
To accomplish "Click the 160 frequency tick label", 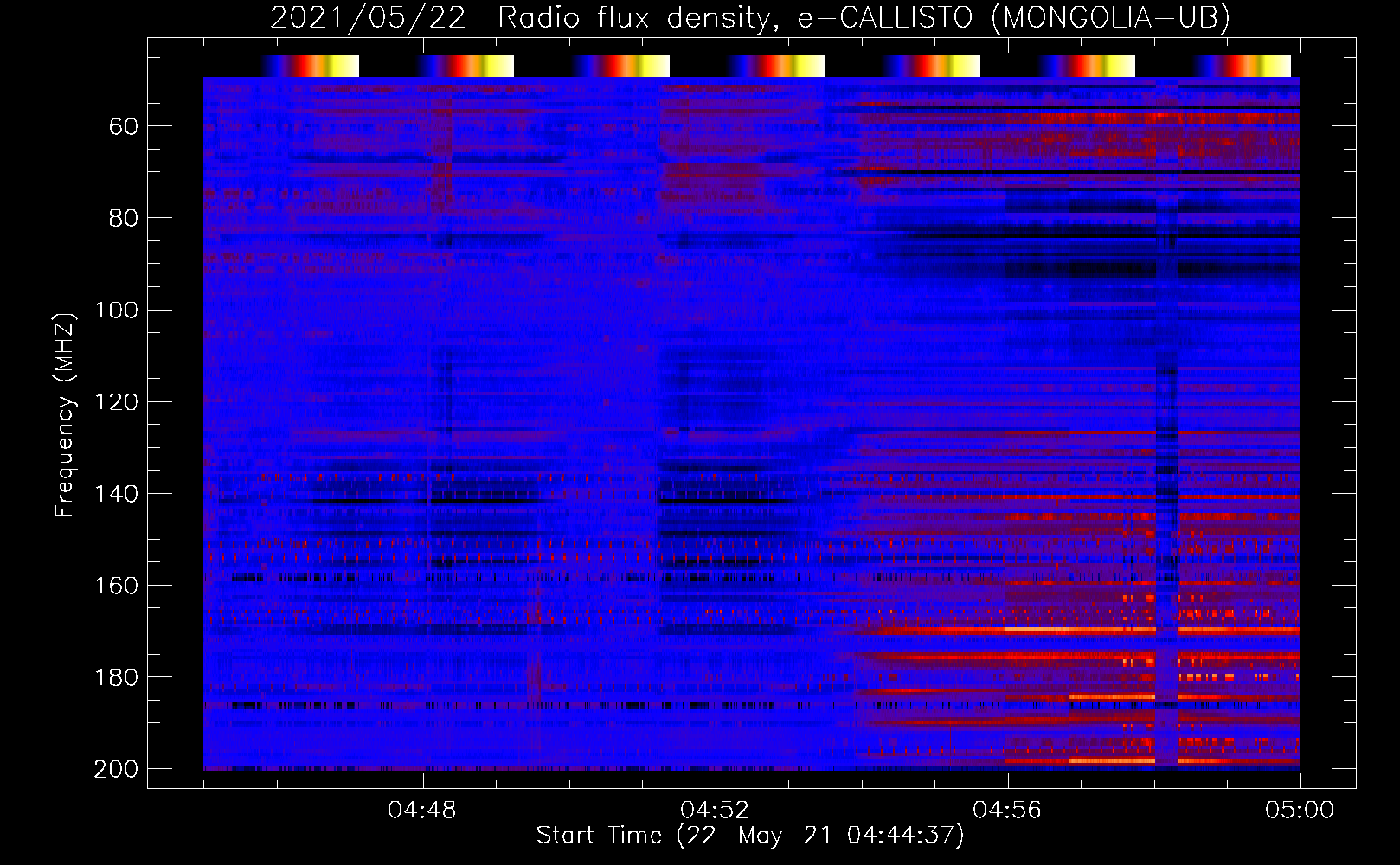I will point(117,586).
